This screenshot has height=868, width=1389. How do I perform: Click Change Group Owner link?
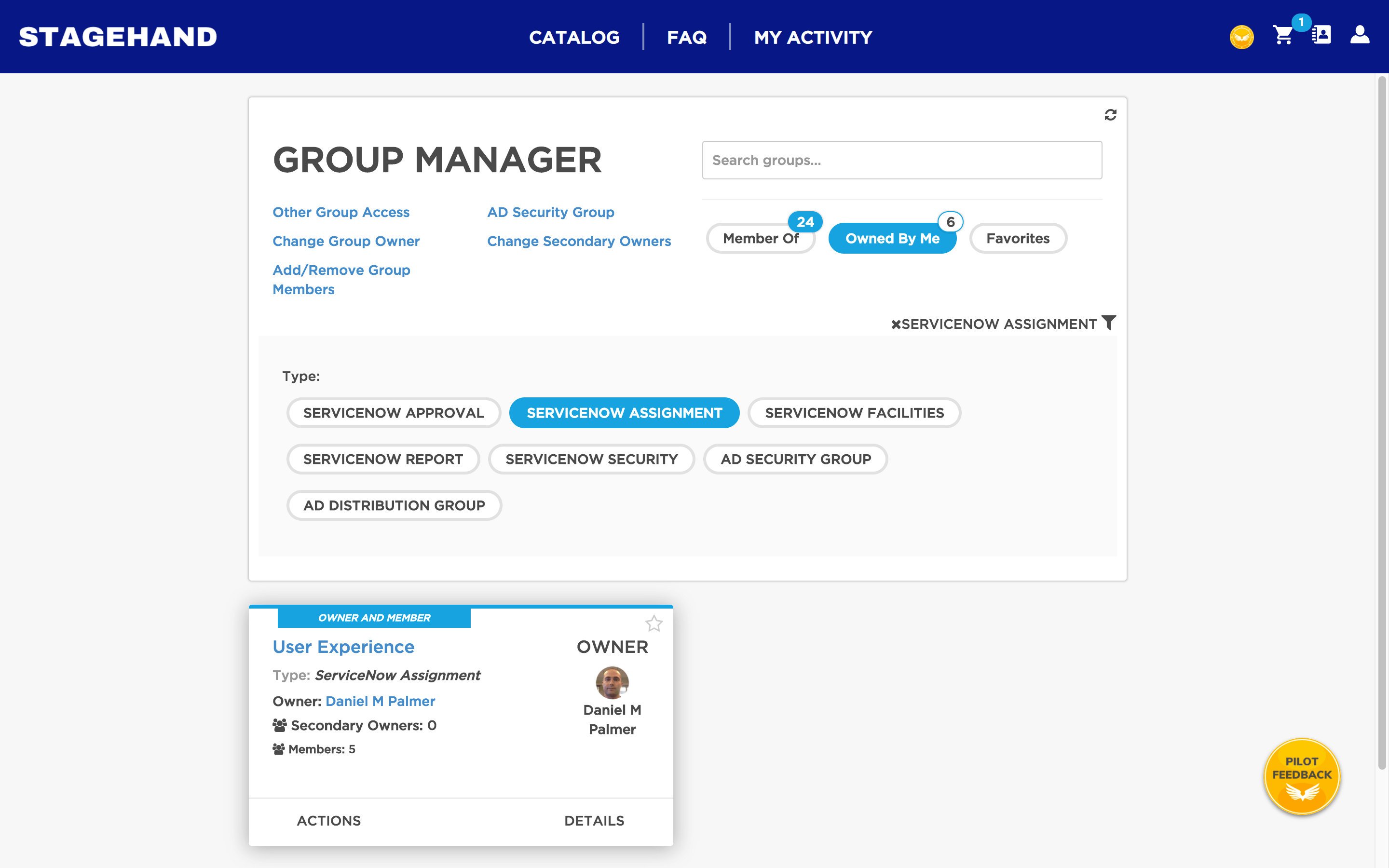(346, 241)
